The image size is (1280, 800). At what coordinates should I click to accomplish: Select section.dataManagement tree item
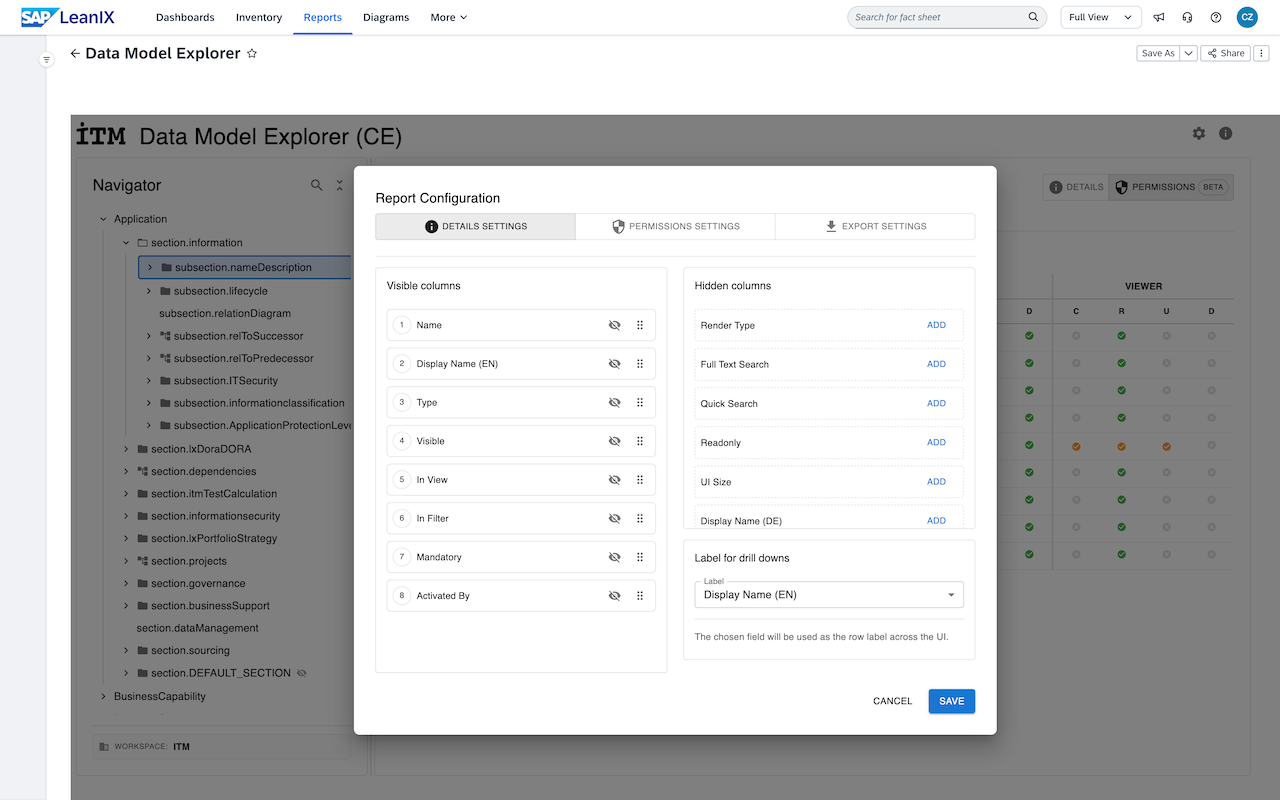[x=198, y=628]
